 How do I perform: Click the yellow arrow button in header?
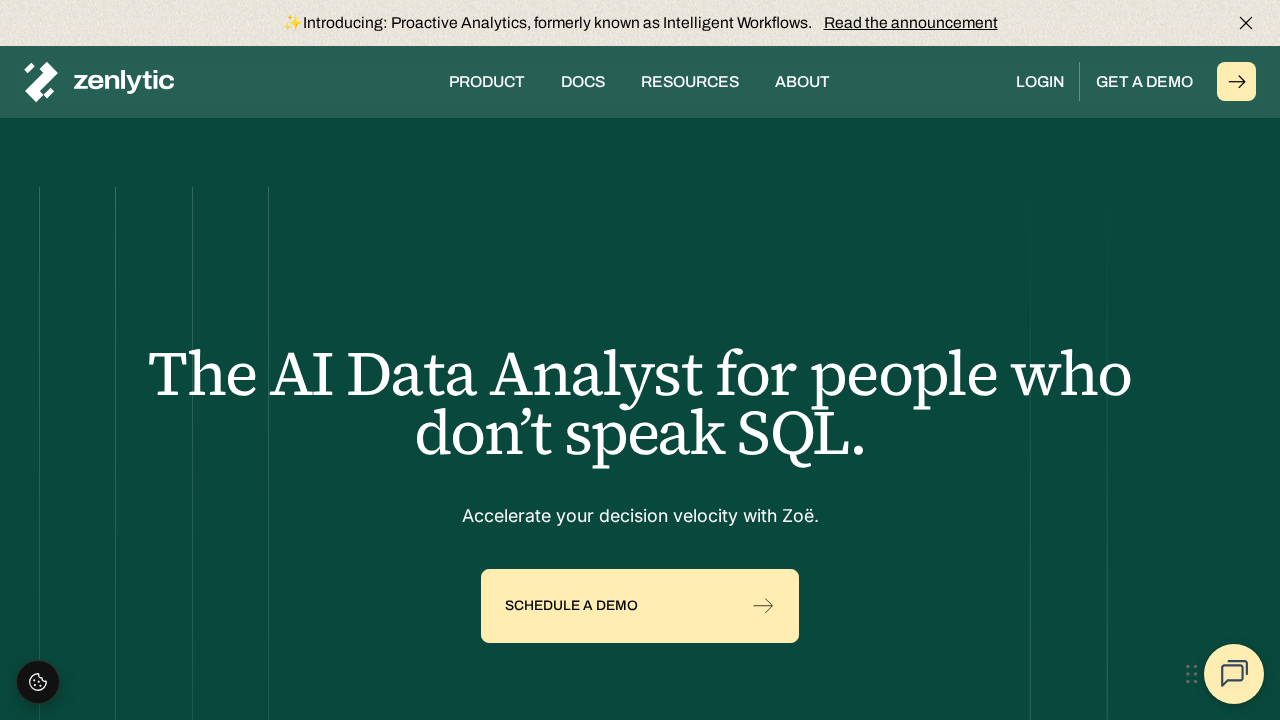[x=1236, y=82]
